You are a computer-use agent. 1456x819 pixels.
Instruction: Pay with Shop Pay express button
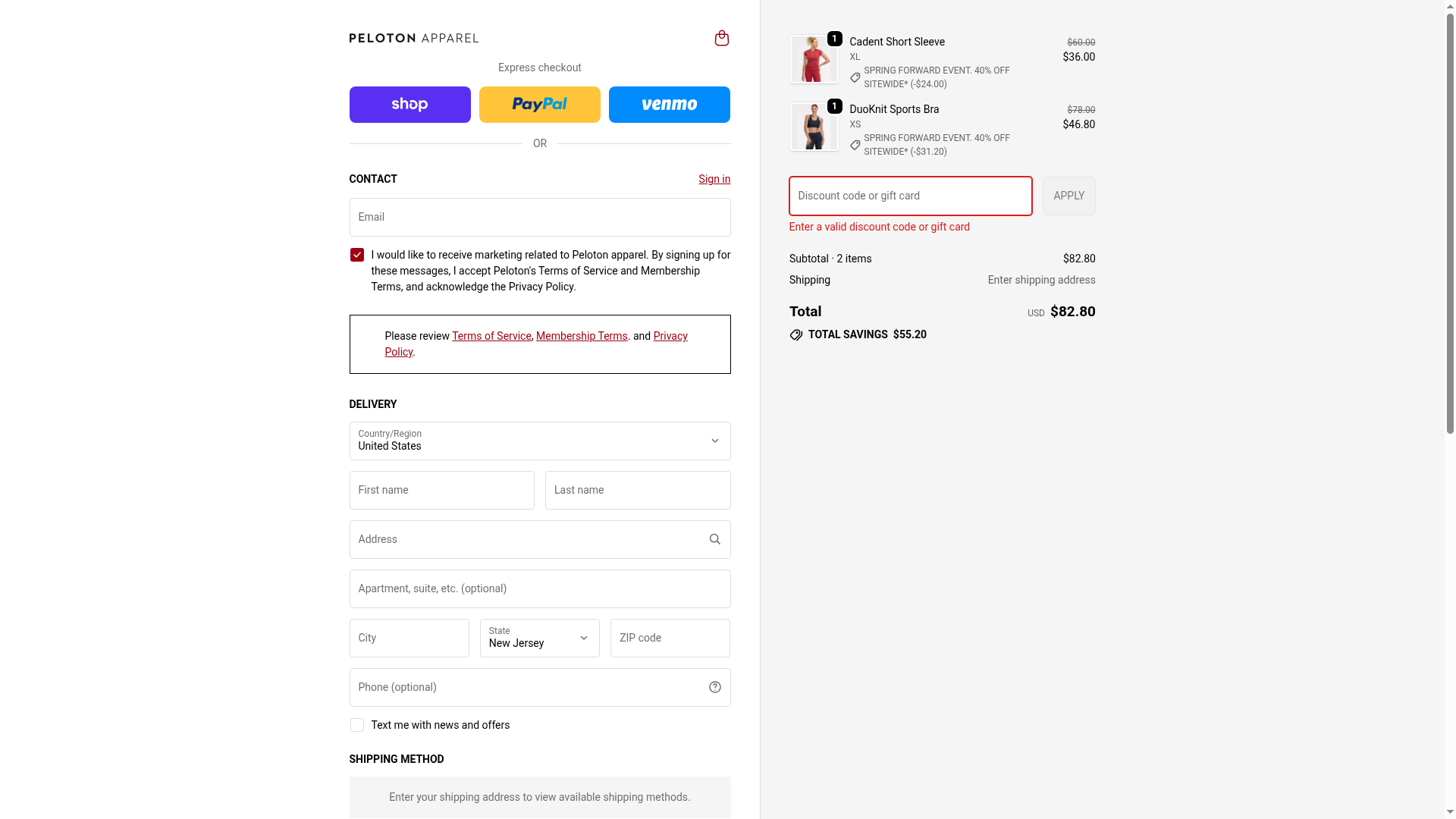pos(409,105)
